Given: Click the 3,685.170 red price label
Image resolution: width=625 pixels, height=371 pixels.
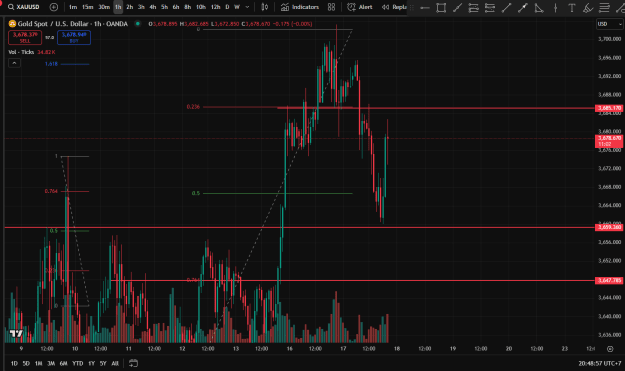Looking at the screenshot, I should click(609, 108).
